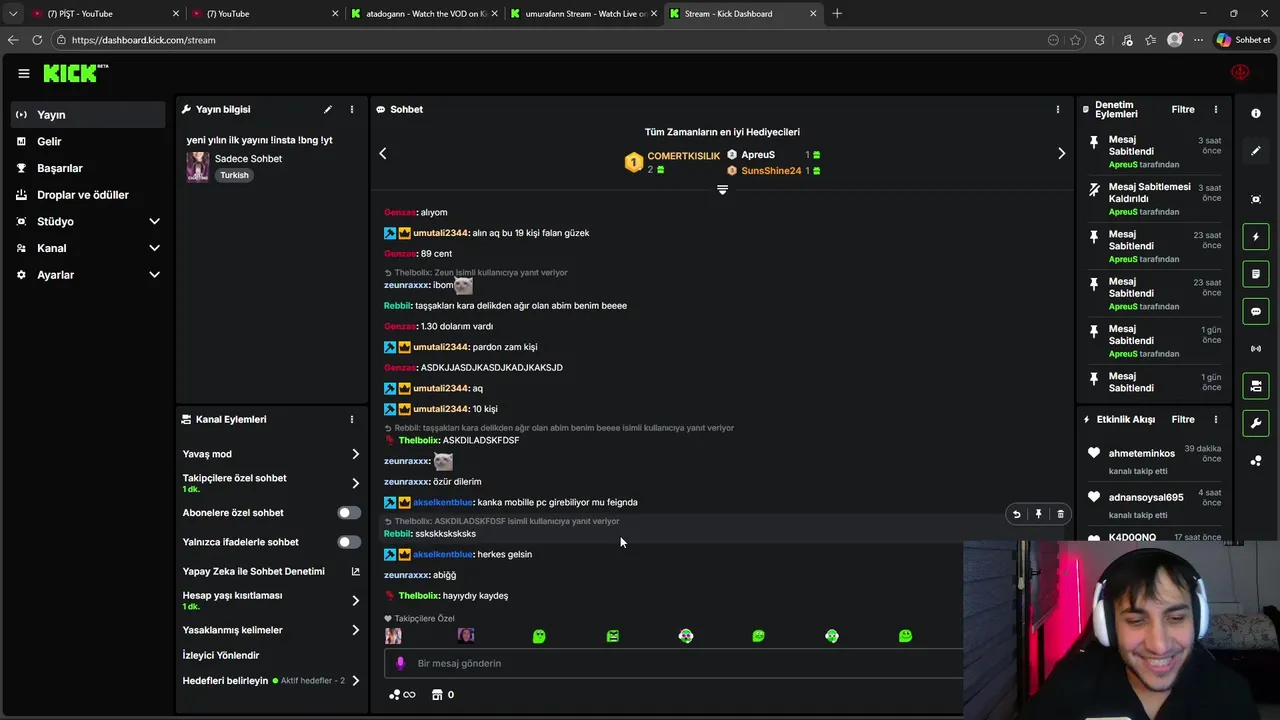Open the three-dot menu of the Denetim Eylemleri panel
Screen dimensions: 1280x720
[x=1216, y=109]
